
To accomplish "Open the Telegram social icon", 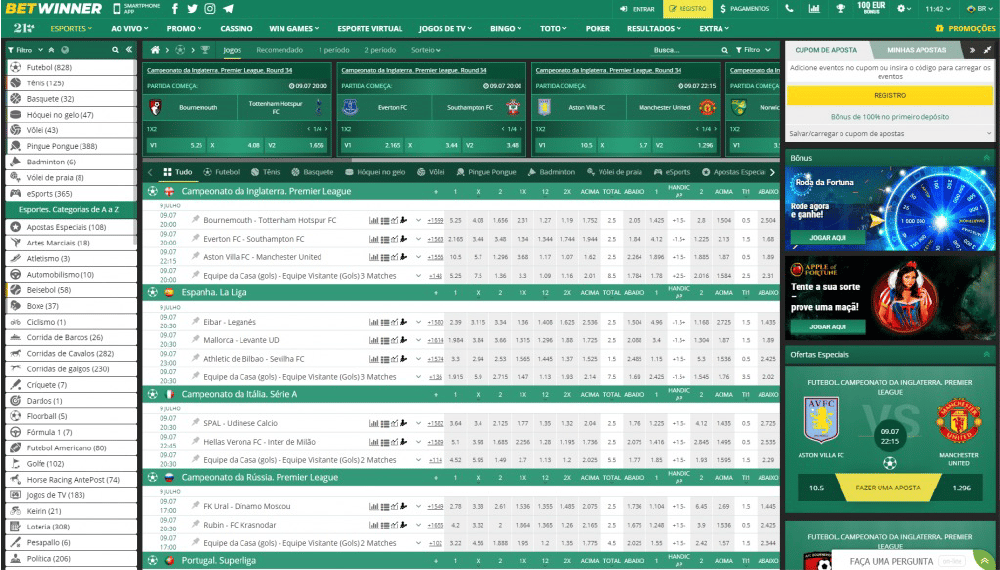I will 228,9.
